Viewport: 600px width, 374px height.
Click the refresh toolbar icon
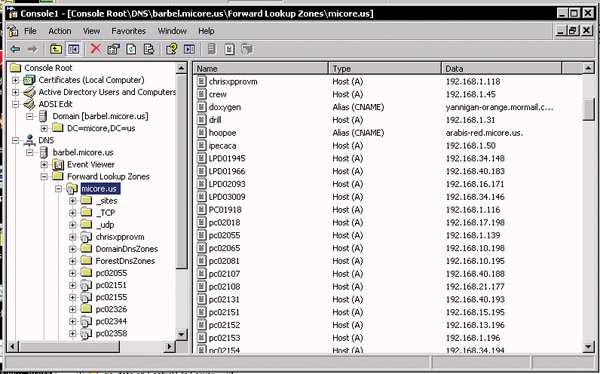click(x=131, y=49)
